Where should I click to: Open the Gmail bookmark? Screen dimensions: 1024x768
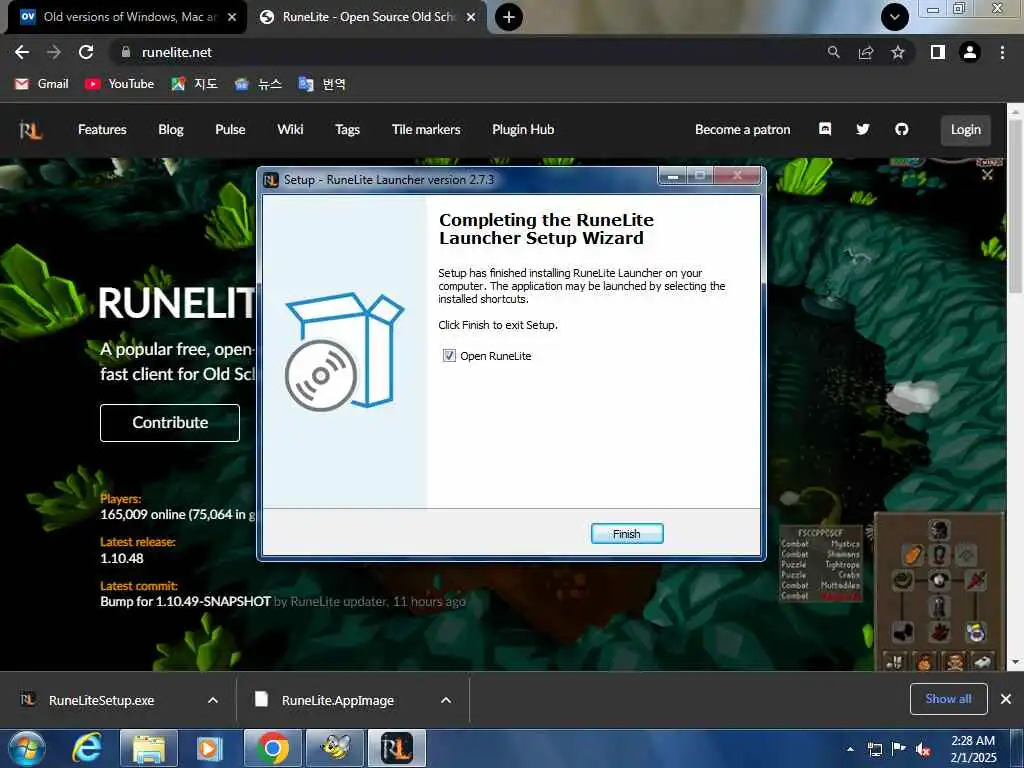point(42,84)
